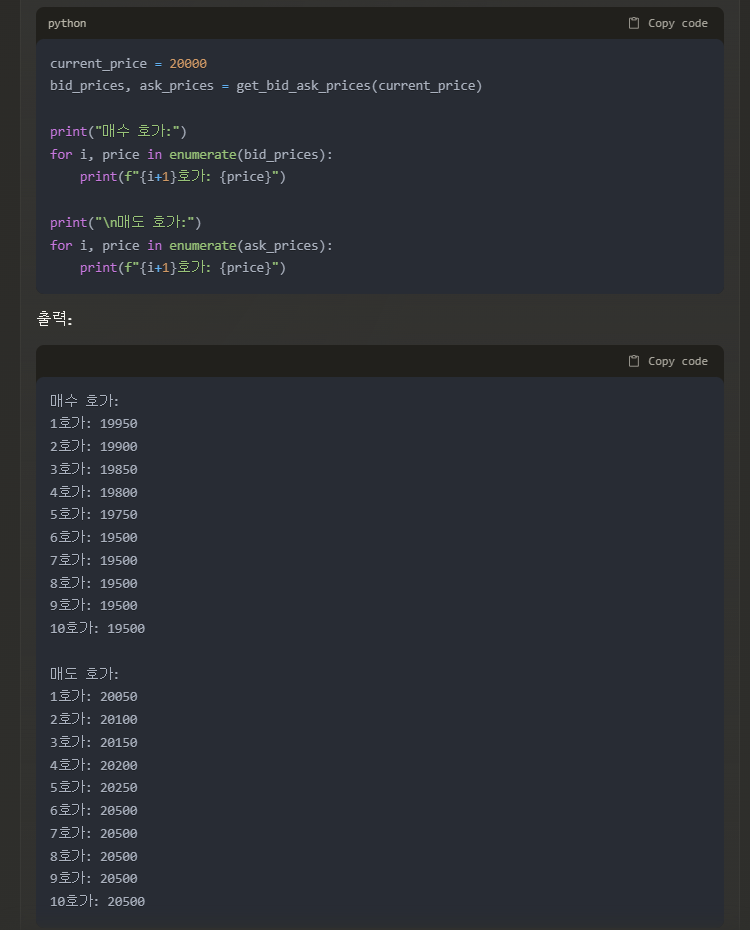Click the '매도 호가:' output heading

coord(84,674)
